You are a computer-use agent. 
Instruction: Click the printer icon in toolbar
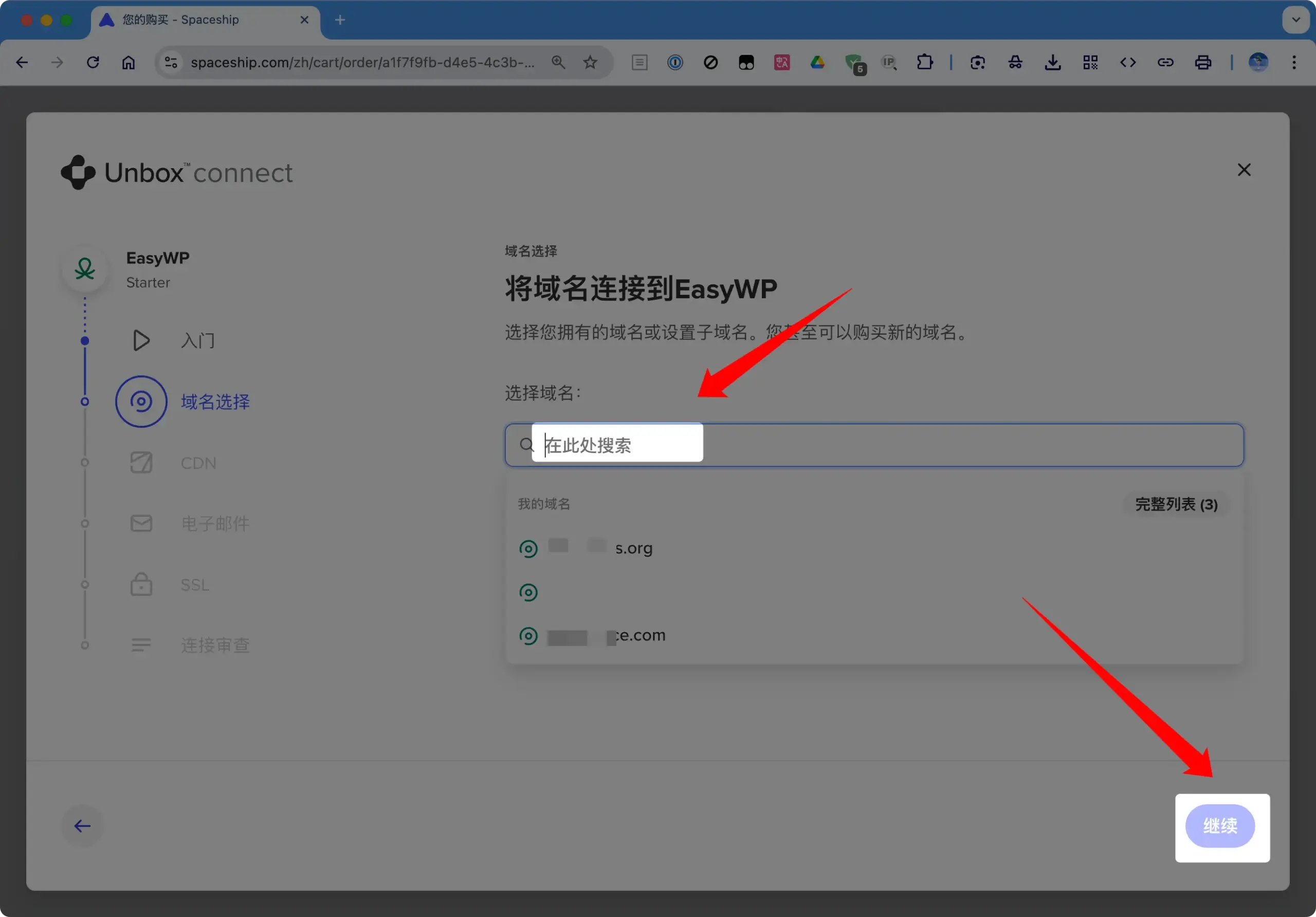1203,62
